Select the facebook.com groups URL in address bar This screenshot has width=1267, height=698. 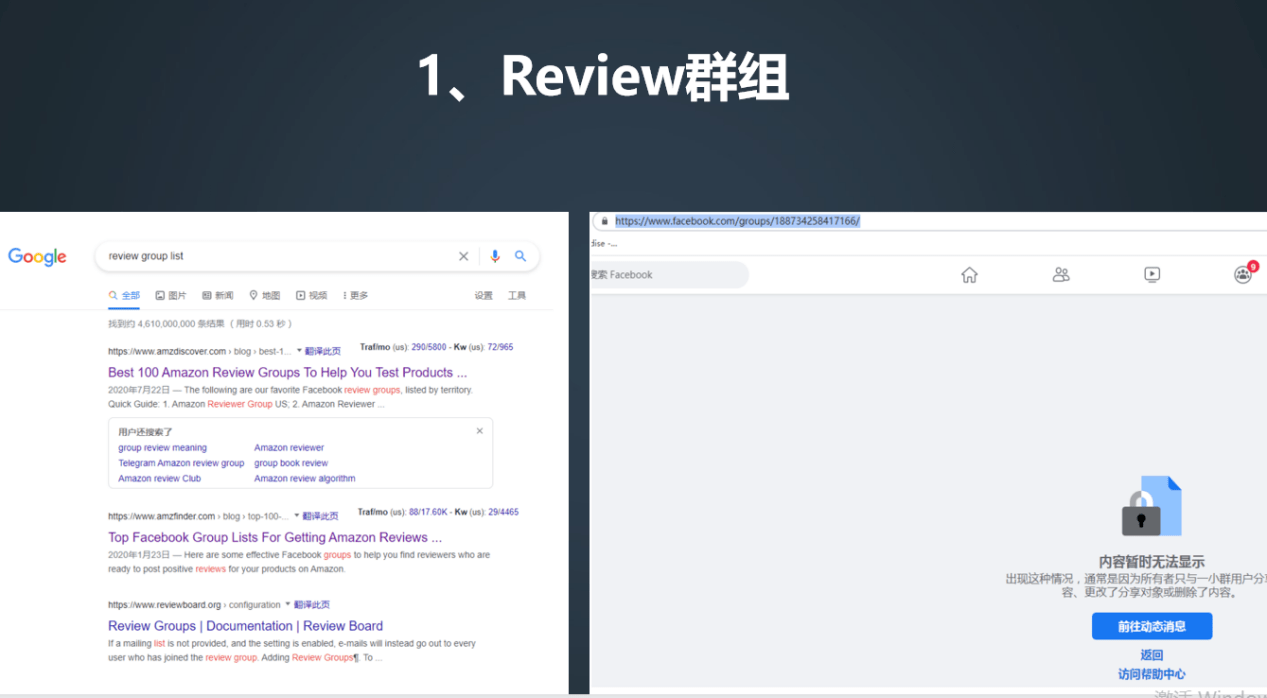[737, 221]
